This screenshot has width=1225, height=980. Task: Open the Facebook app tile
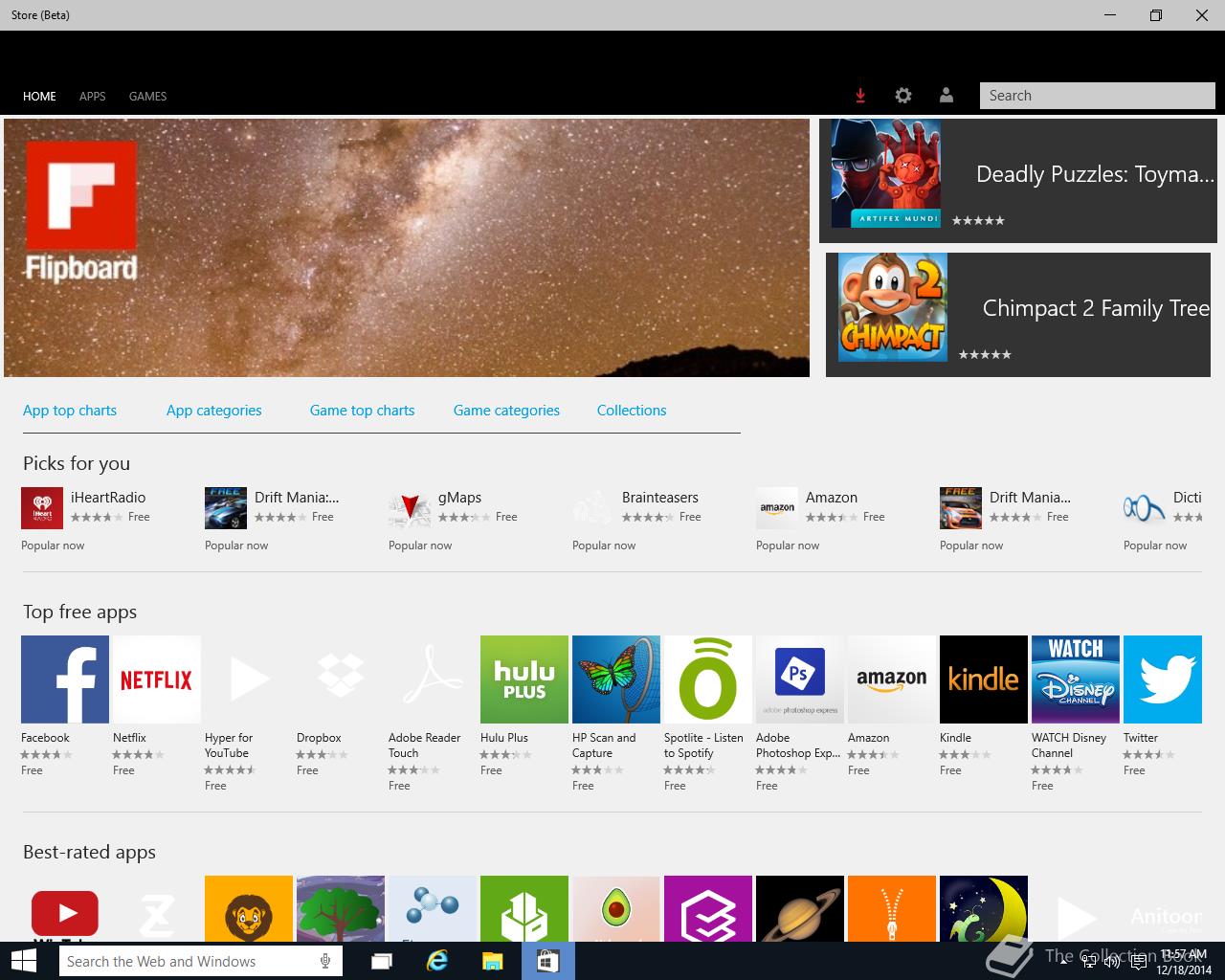click(65, 679)
